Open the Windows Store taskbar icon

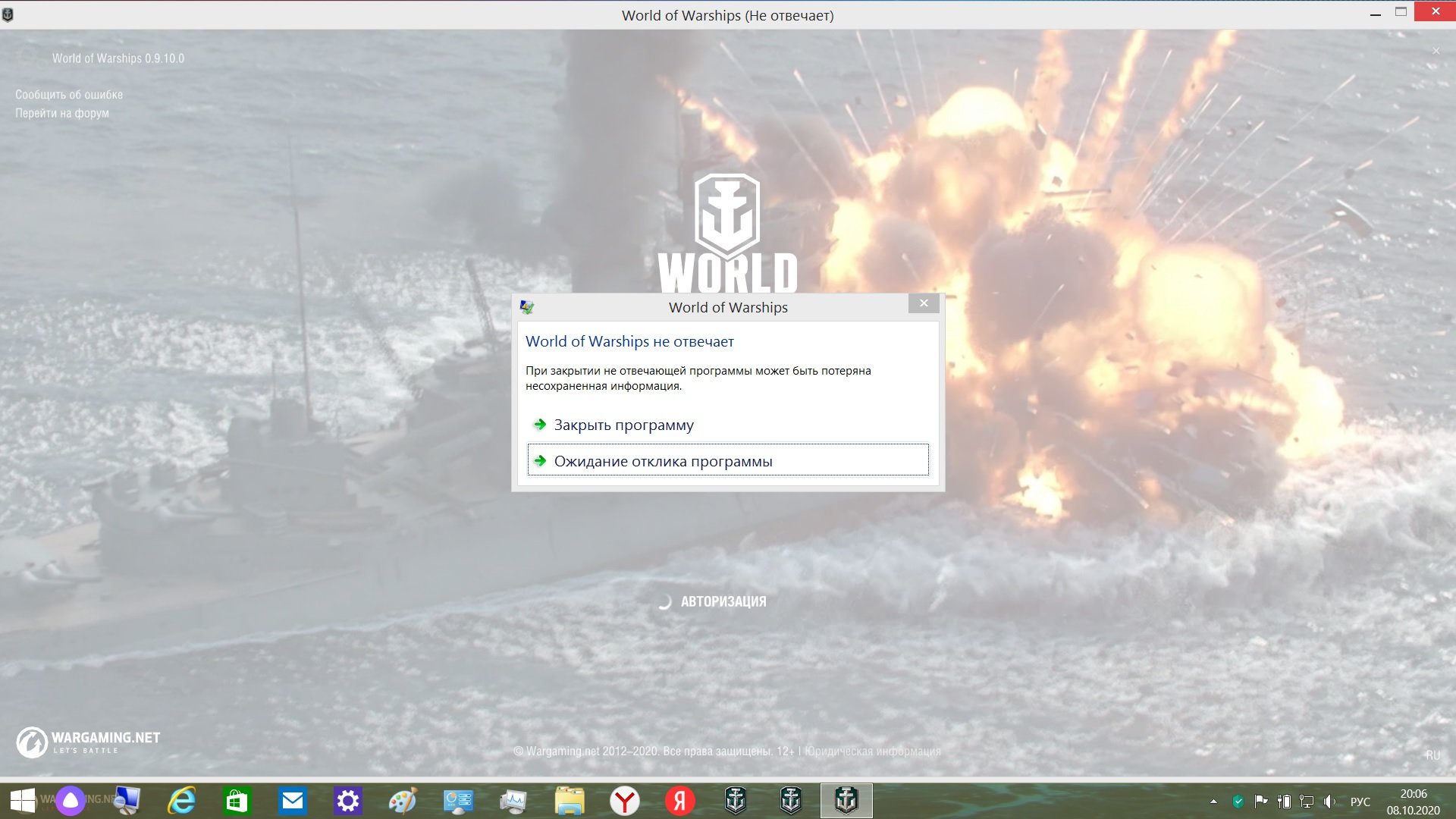237,801
